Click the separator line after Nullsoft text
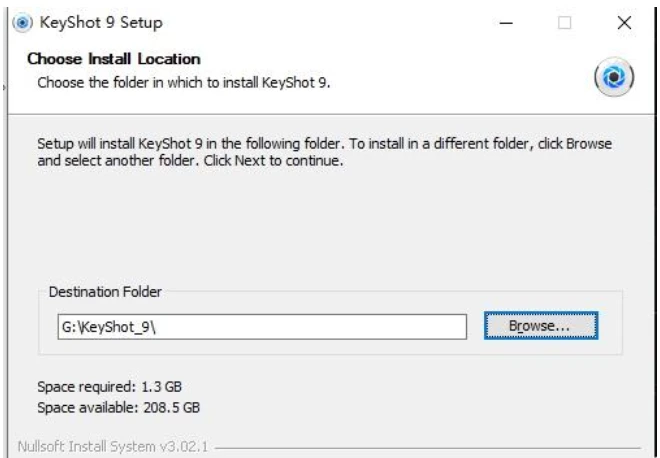Screen dimensions: 660x458 coord(427,448)
